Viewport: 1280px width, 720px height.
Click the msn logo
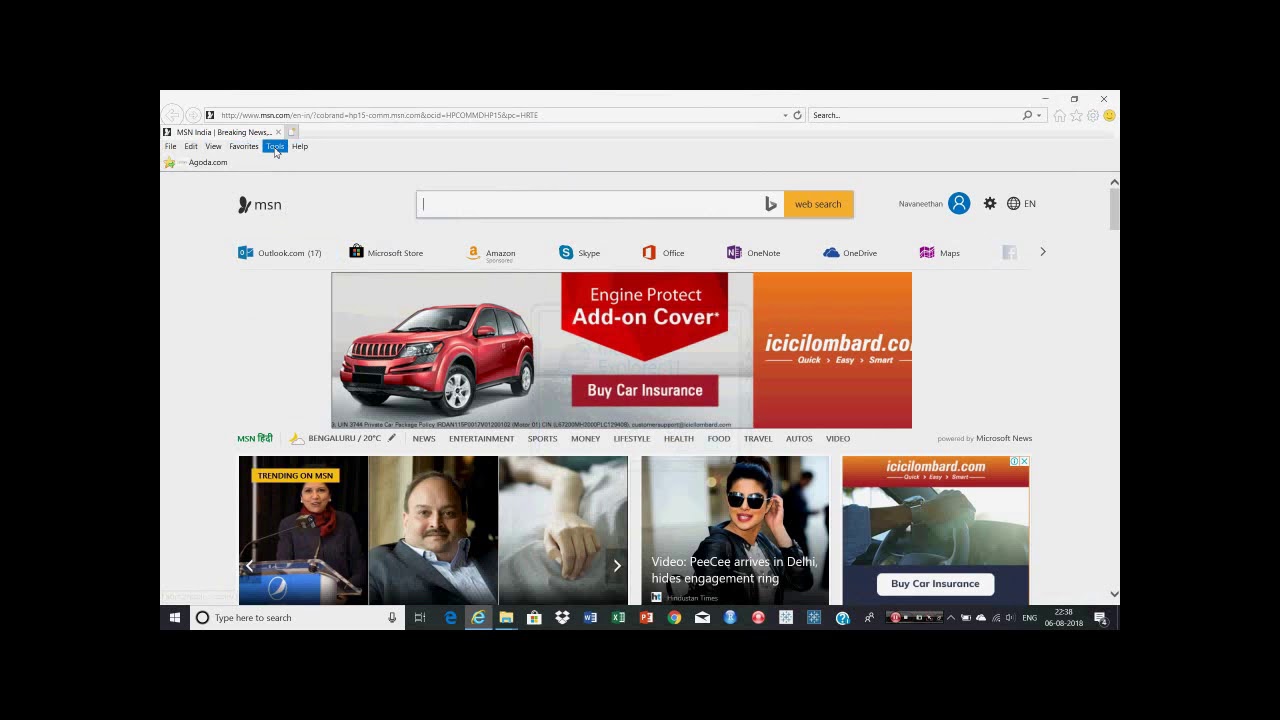pos(260,204)
